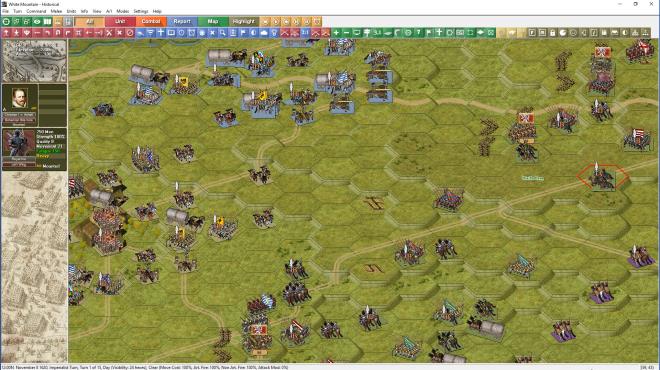Click the red U-turn about-face icon
The width and height of the screenshot is (660, 370).
(x=58, y=32)
